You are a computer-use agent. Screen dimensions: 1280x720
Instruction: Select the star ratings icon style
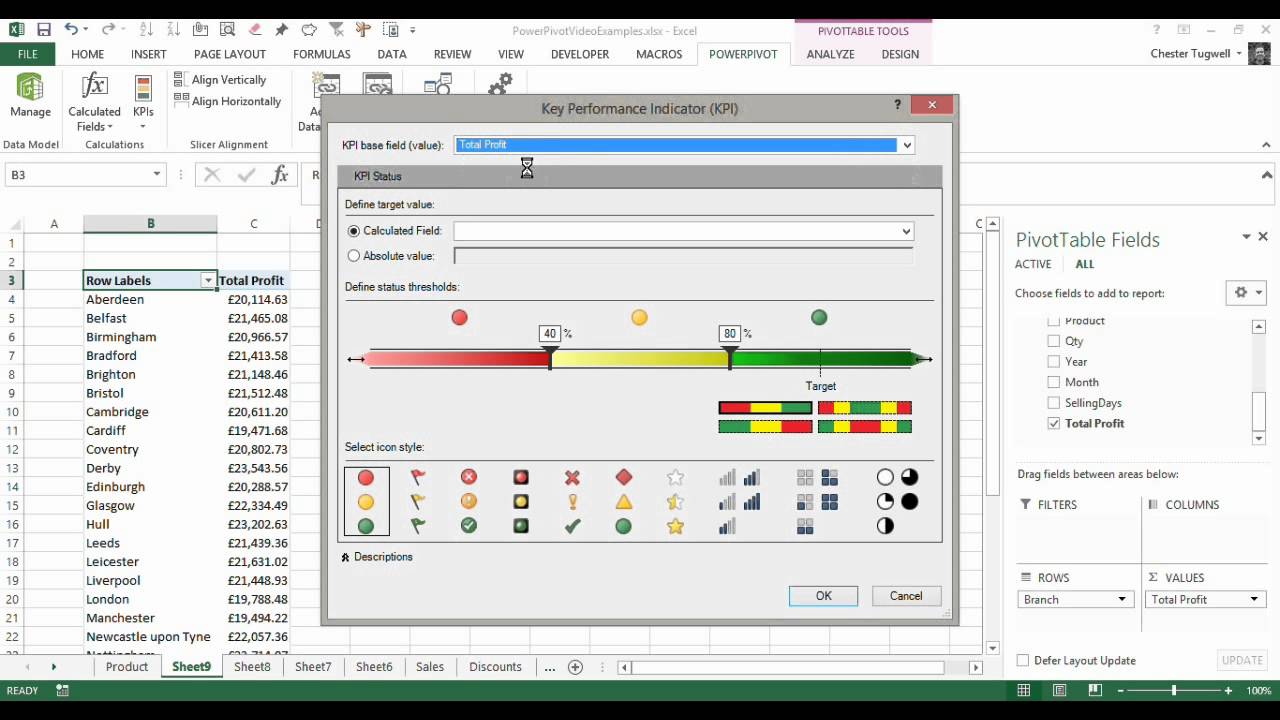click(x=676, y=501)
